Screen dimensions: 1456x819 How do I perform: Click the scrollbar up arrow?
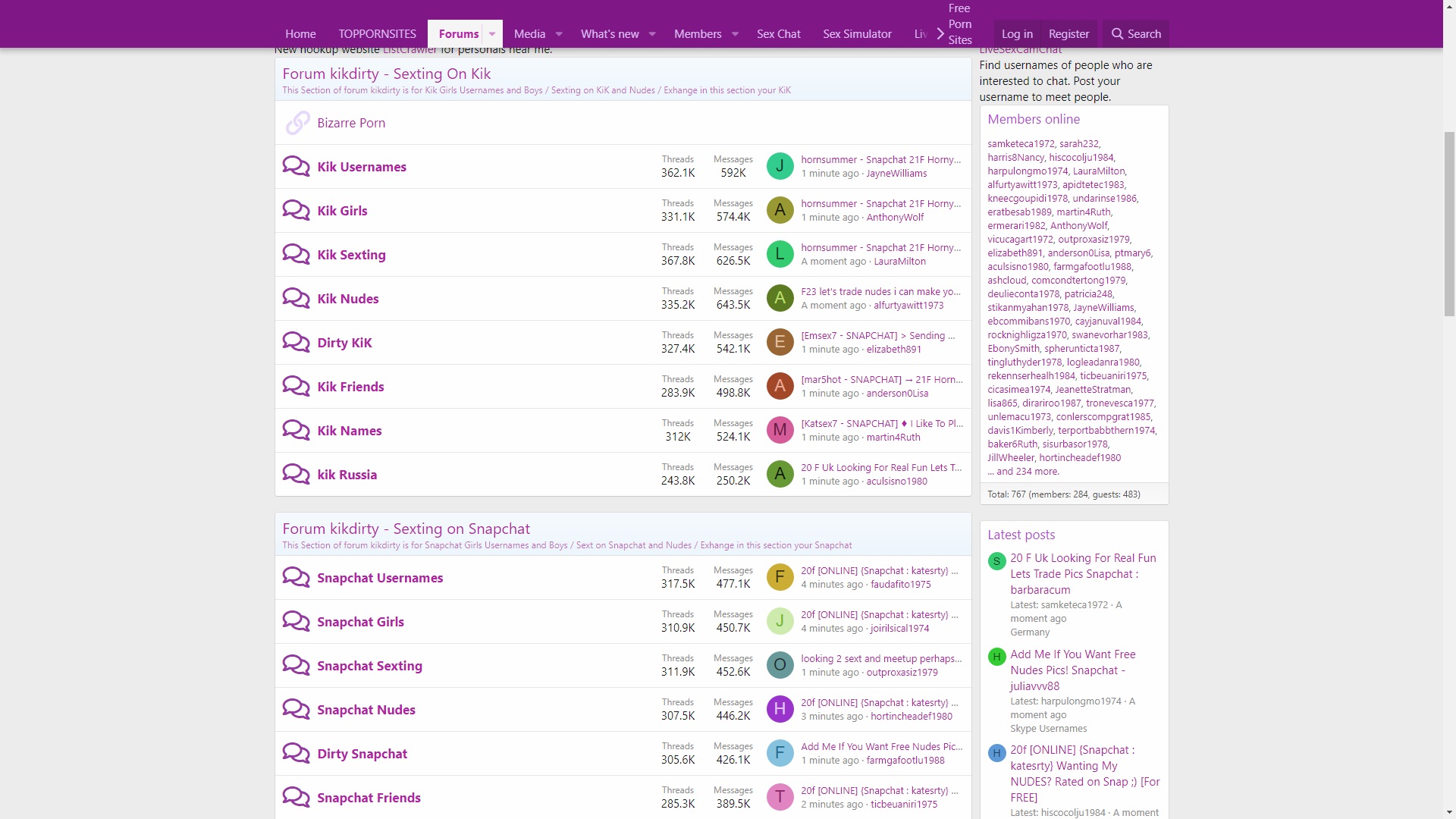(1449, 6)
